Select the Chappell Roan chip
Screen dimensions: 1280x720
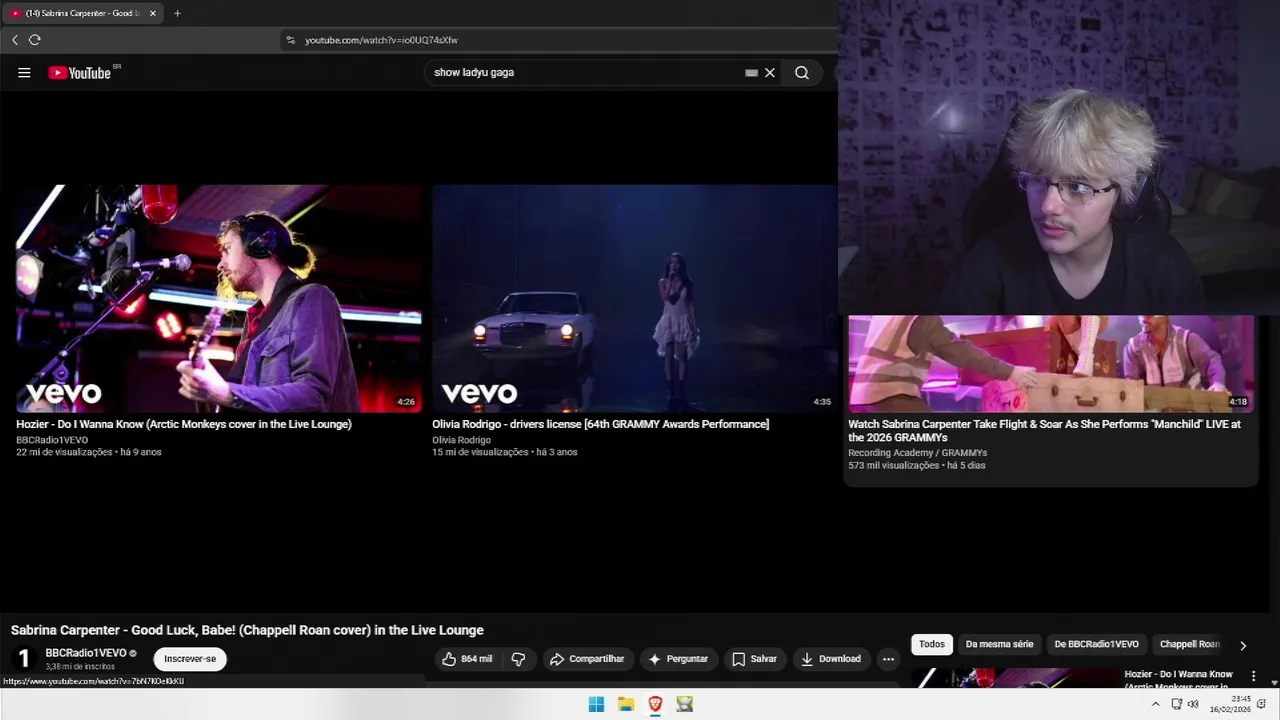click(x=1189, y=645)
